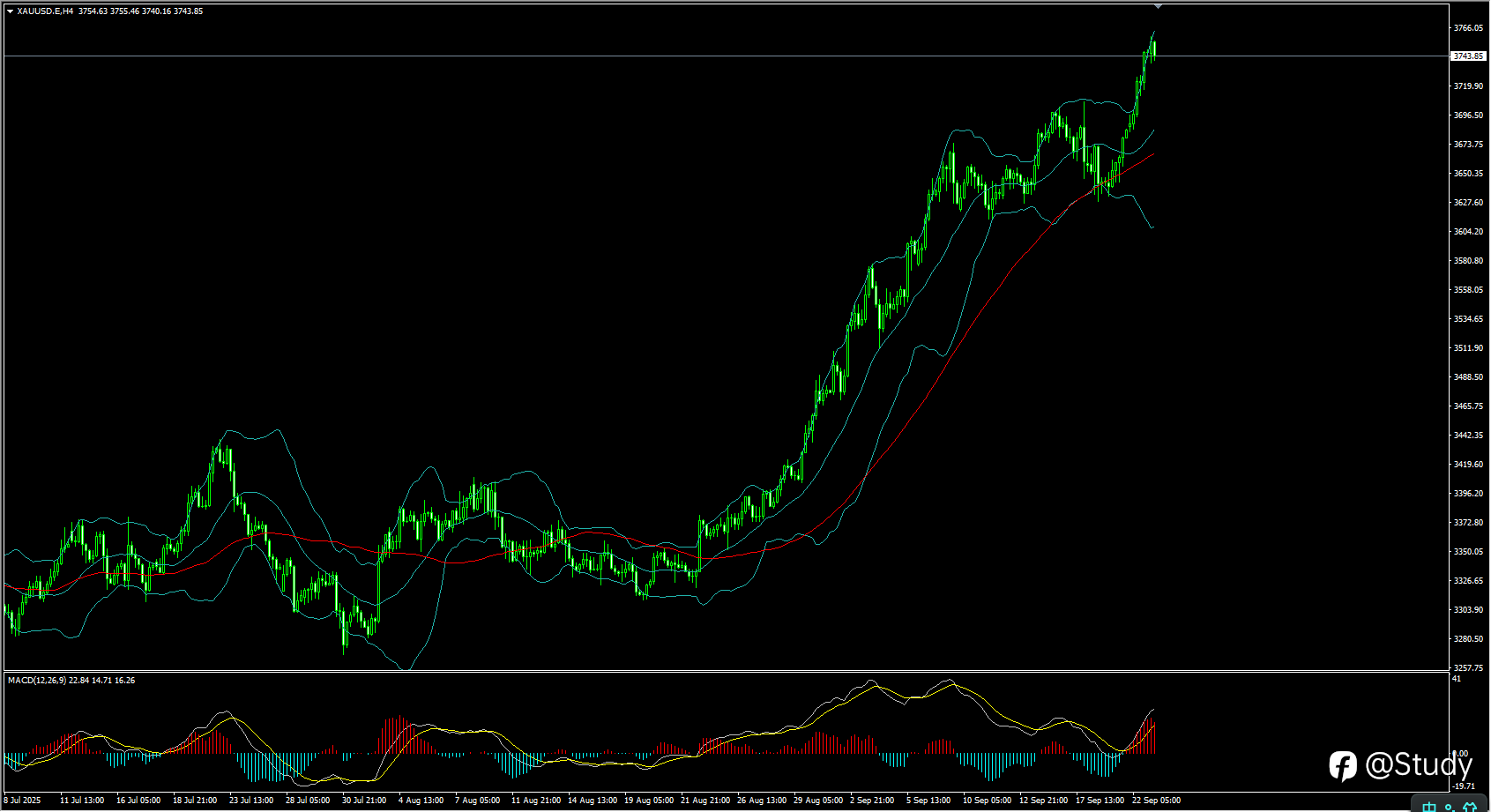This screenshot has height=812, width=1491.
Task: Click the 3419.60 price scale label
Action: click(1468, 465)
